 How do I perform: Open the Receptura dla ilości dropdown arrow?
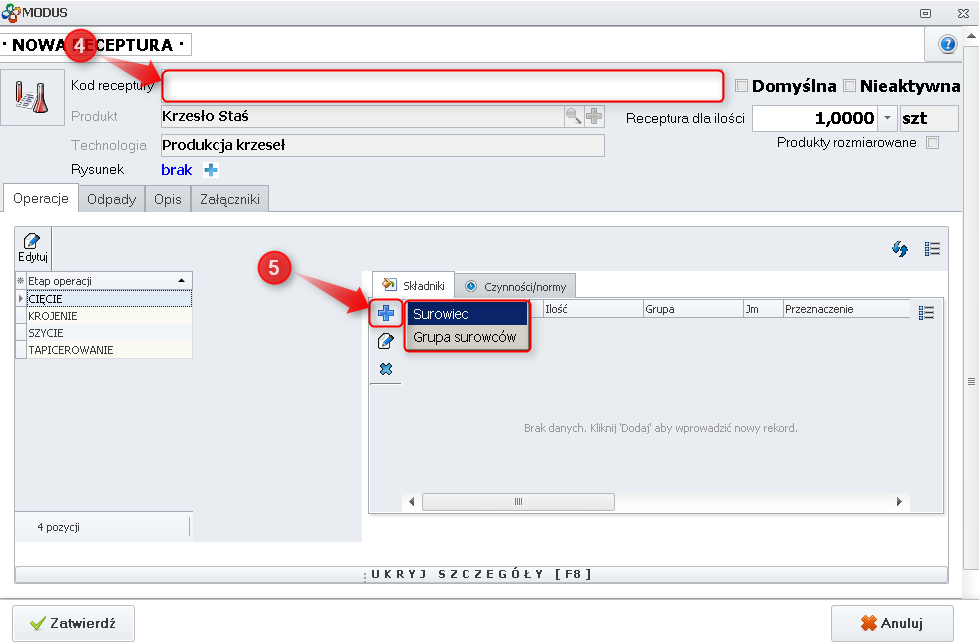pyautogui.click(x=887, y=118)
